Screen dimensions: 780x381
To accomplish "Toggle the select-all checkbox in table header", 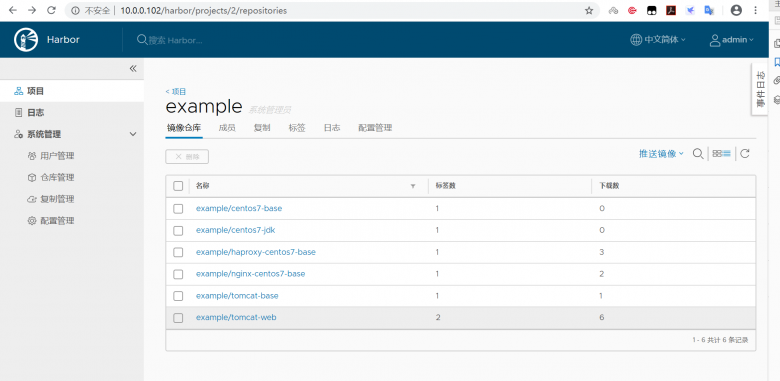I will 178,186.
